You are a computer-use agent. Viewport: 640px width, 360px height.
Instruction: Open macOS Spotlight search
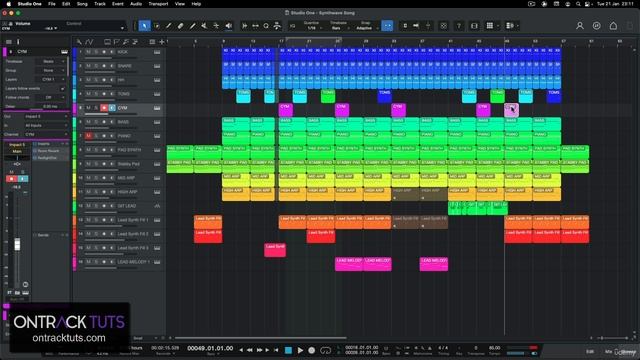click(x=578, y=4)
